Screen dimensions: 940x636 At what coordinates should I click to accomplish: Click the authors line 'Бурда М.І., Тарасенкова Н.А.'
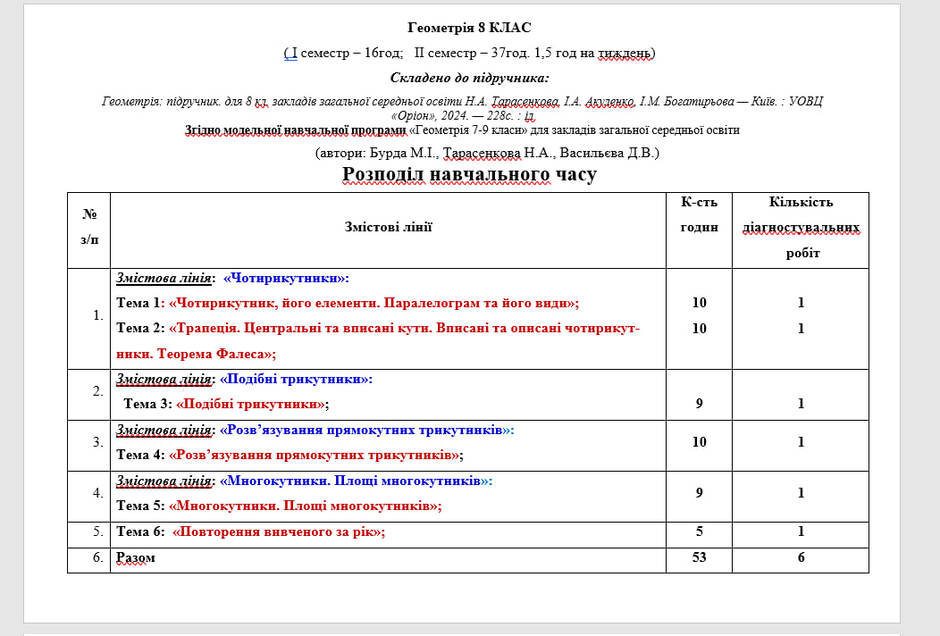point(460,153)
